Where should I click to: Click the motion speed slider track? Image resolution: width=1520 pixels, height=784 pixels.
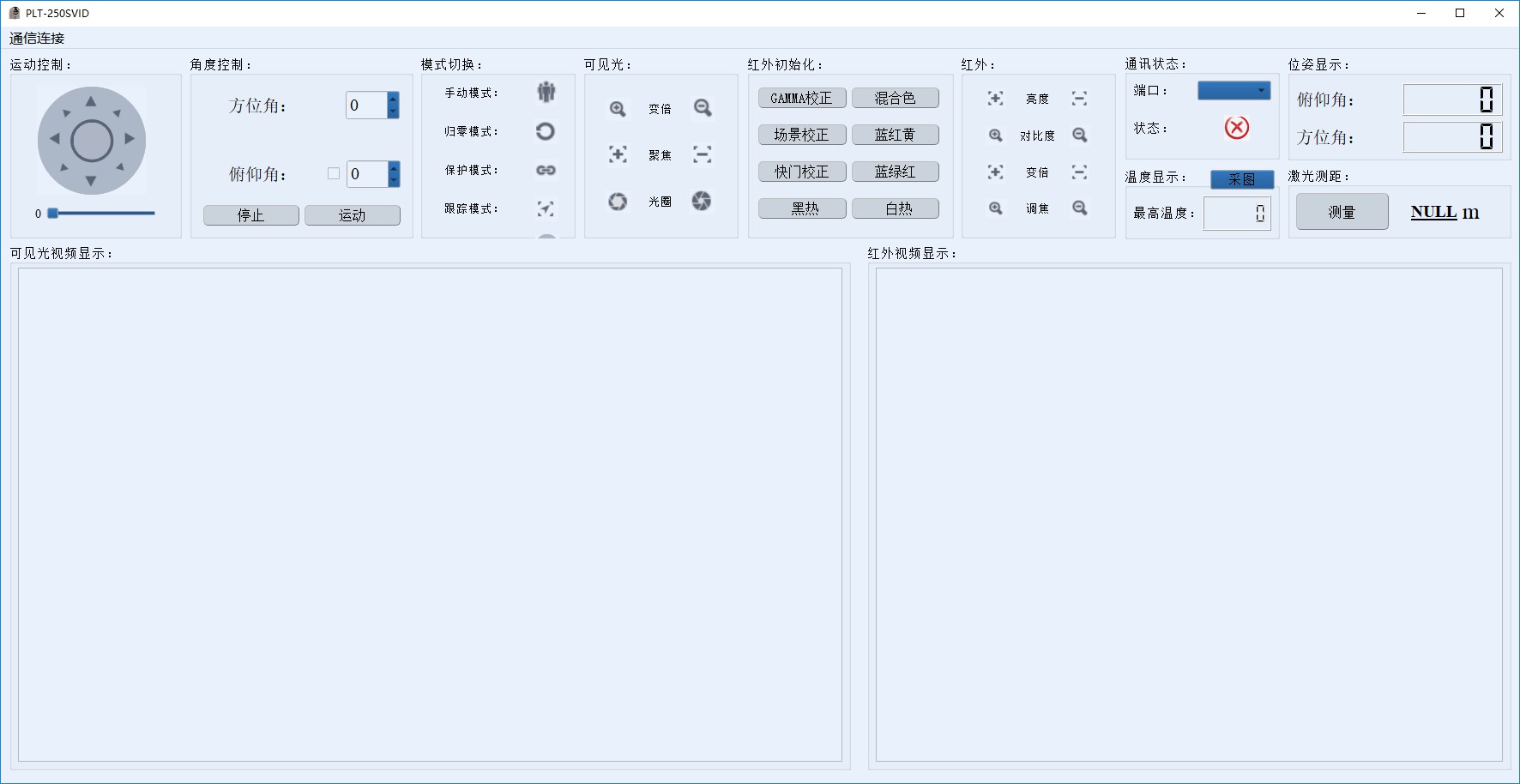click(101, 213)
